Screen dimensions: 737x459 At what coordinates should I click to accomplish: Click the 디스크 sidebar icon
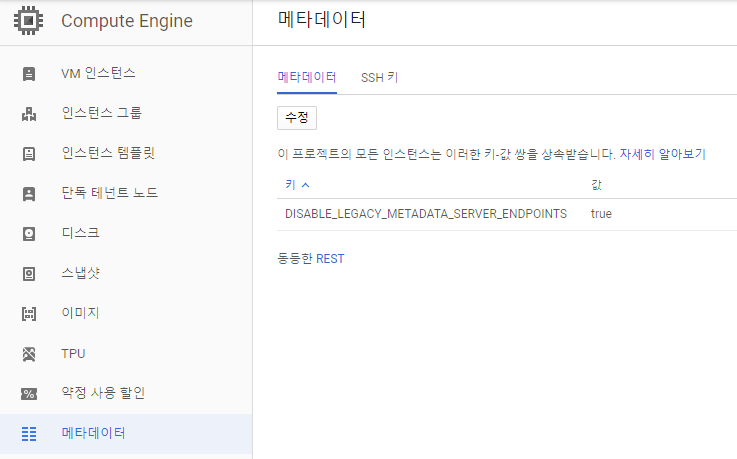click(29, 233)
